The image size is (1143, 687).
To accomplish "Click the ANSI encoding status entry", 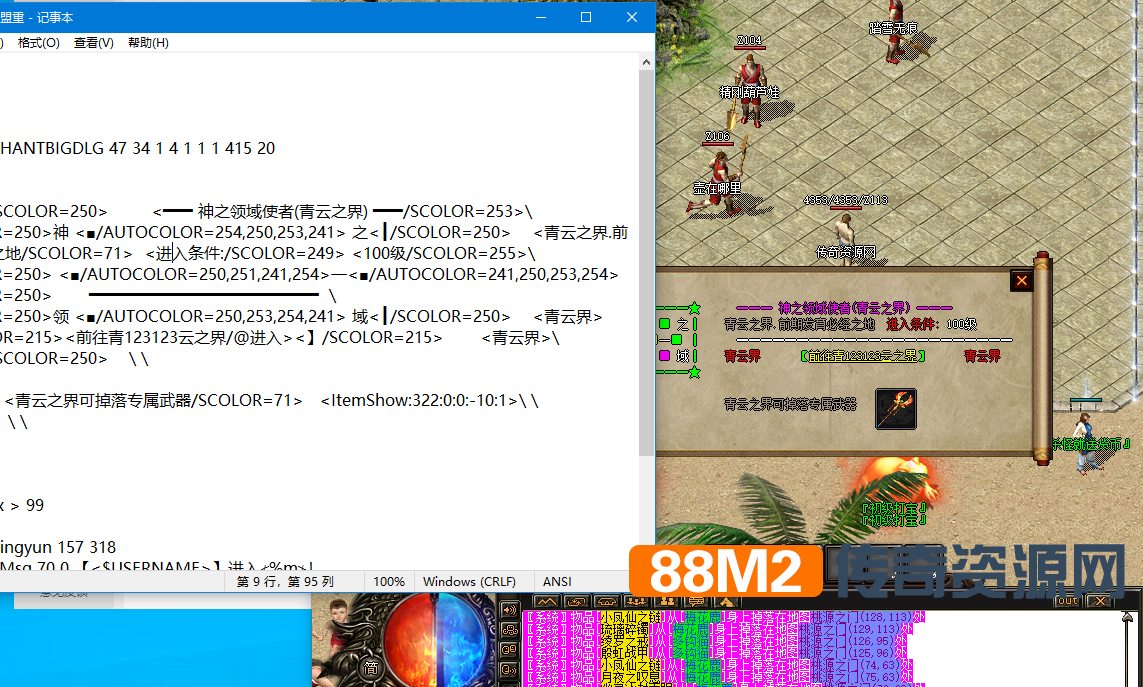I will (x=557, y=581).
